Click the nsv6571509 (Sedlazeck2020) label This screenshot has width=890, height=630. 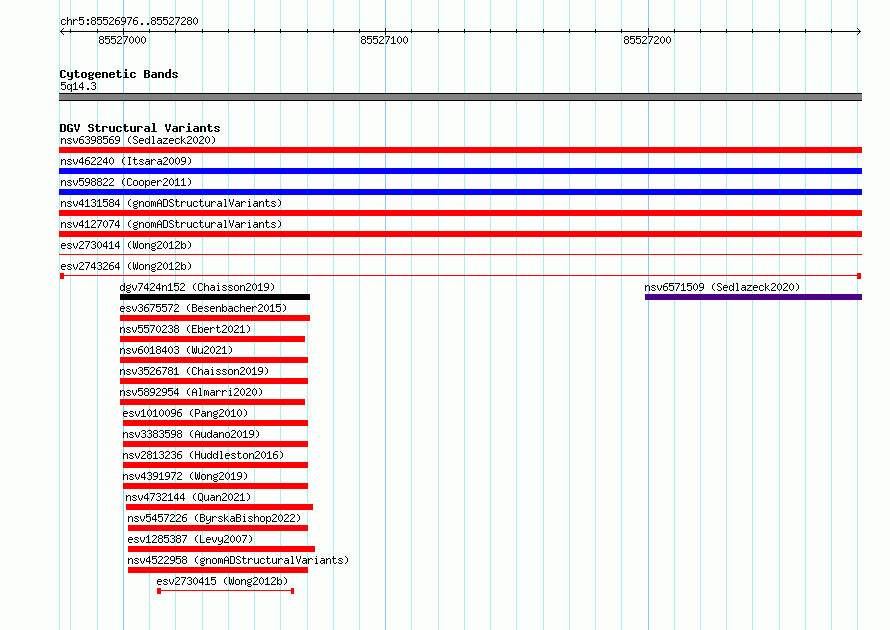[722, 287]
